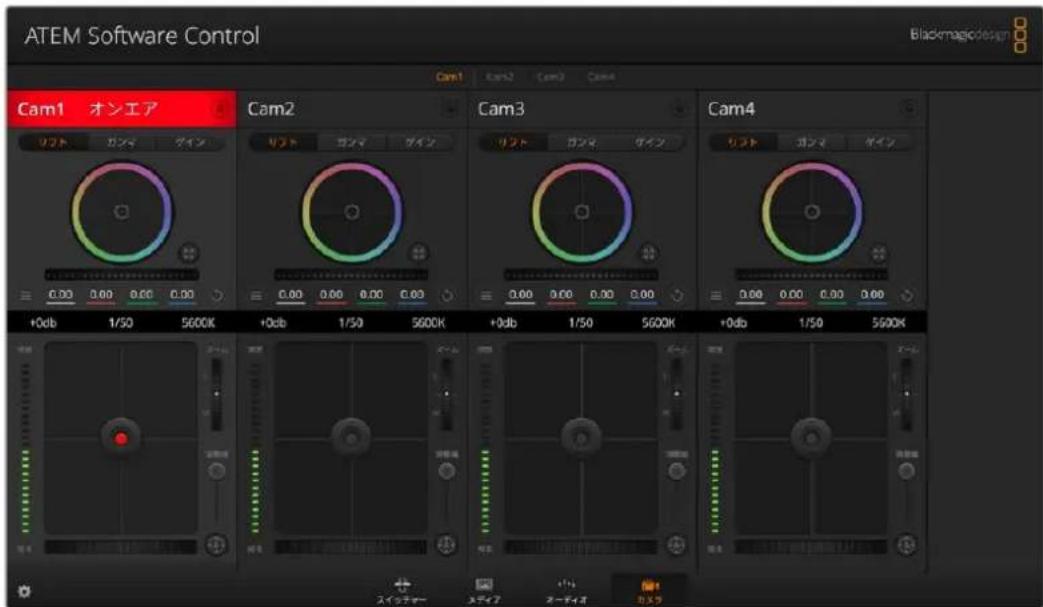This screenshot has height=607, width=1043.
Task: Expand Cam3 color corrector four-square icon
Action: tap(649, 253)
